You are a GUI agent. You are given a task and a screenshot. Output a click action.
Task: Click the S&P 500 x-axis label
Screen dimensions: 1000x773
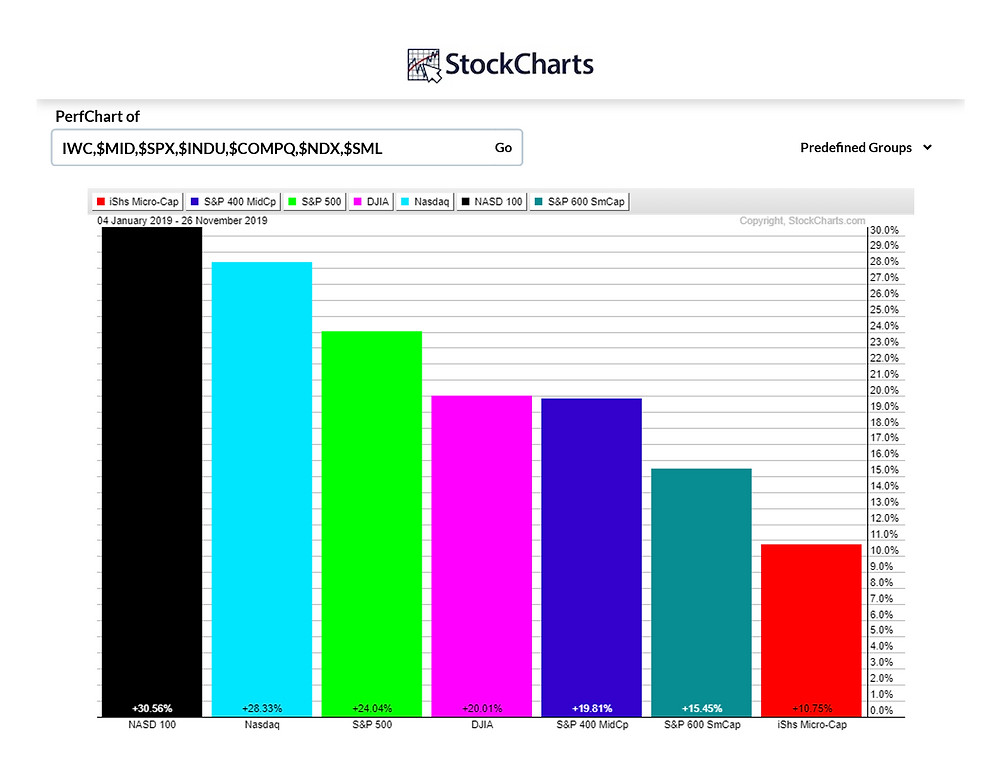click(x=372, y=725)
